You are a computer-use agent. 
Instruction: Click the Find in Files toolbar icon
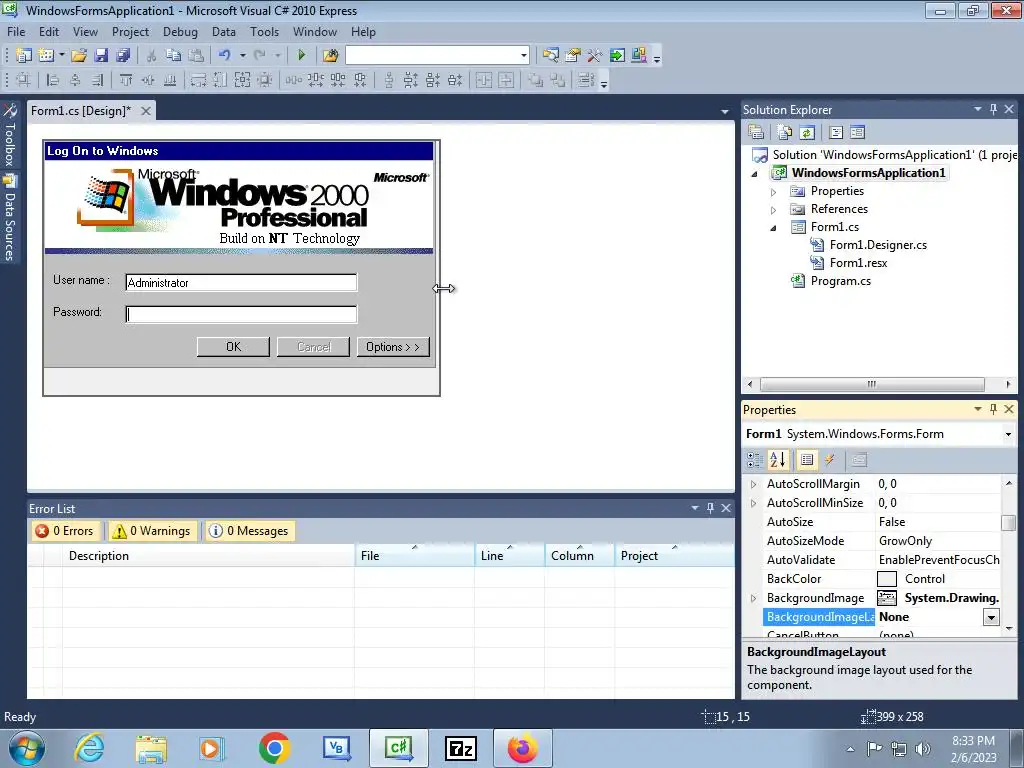[330, 56]
